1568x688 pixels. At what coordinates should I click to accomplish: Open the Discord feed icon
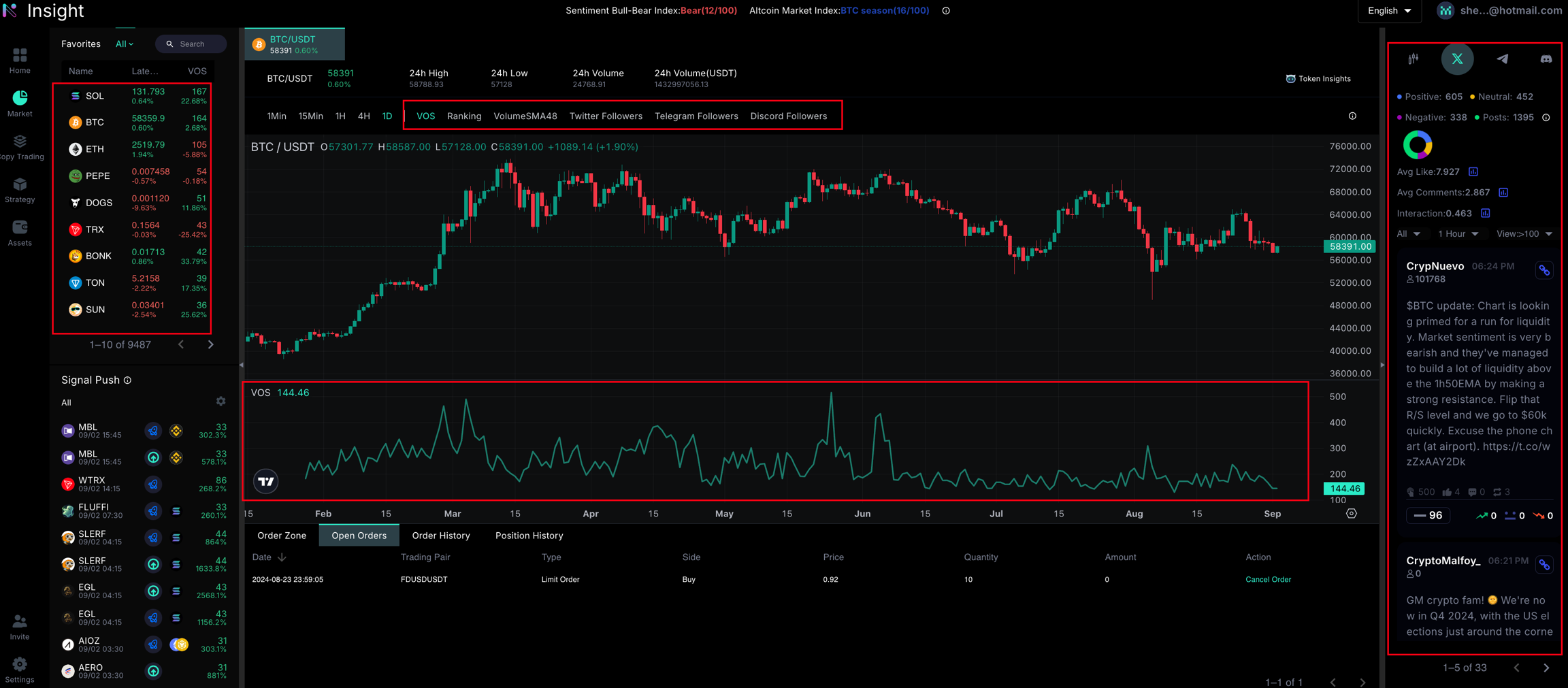[x=1546, y=59]
